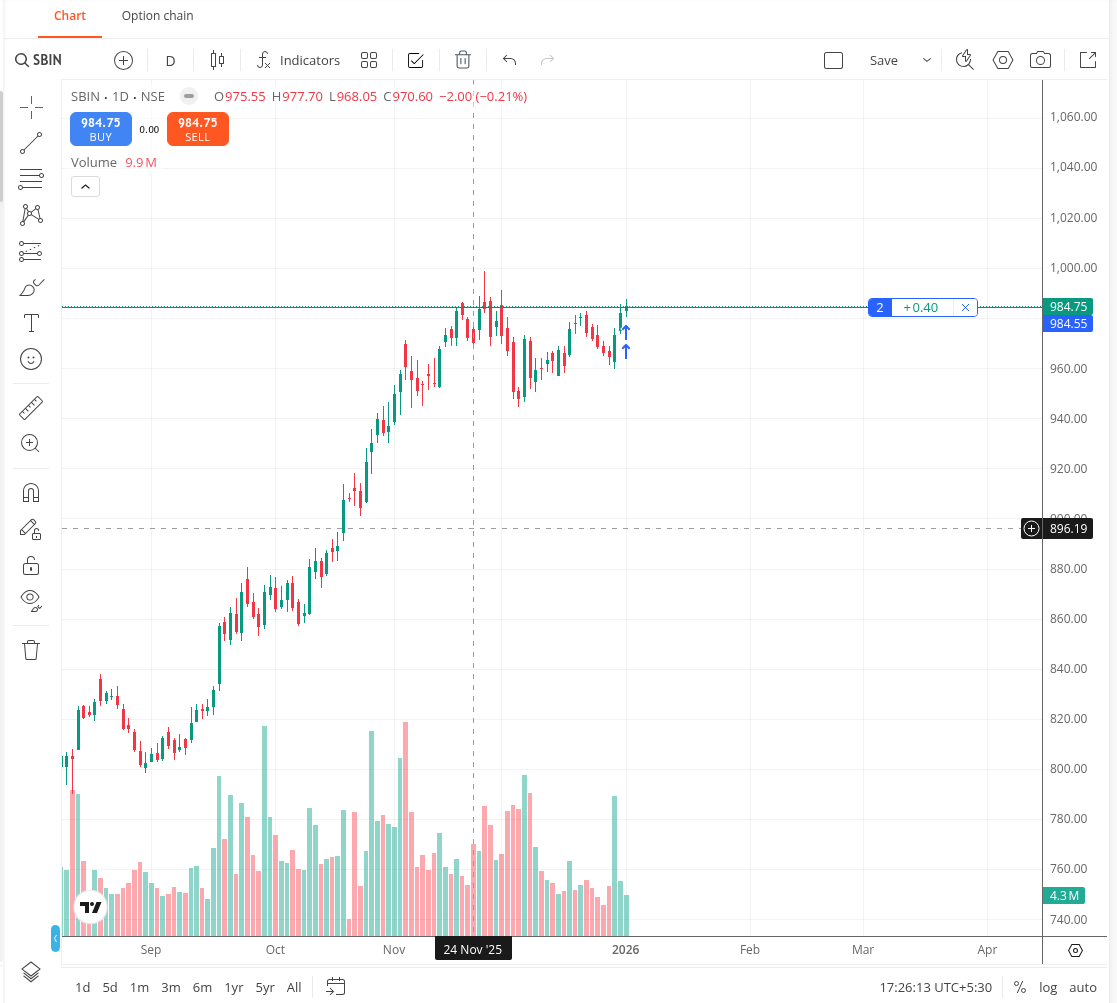This screenshot has width=1117, height=1003.
Task: Click the orange SELL 984.75 button
Action: (x=198, y=129)
